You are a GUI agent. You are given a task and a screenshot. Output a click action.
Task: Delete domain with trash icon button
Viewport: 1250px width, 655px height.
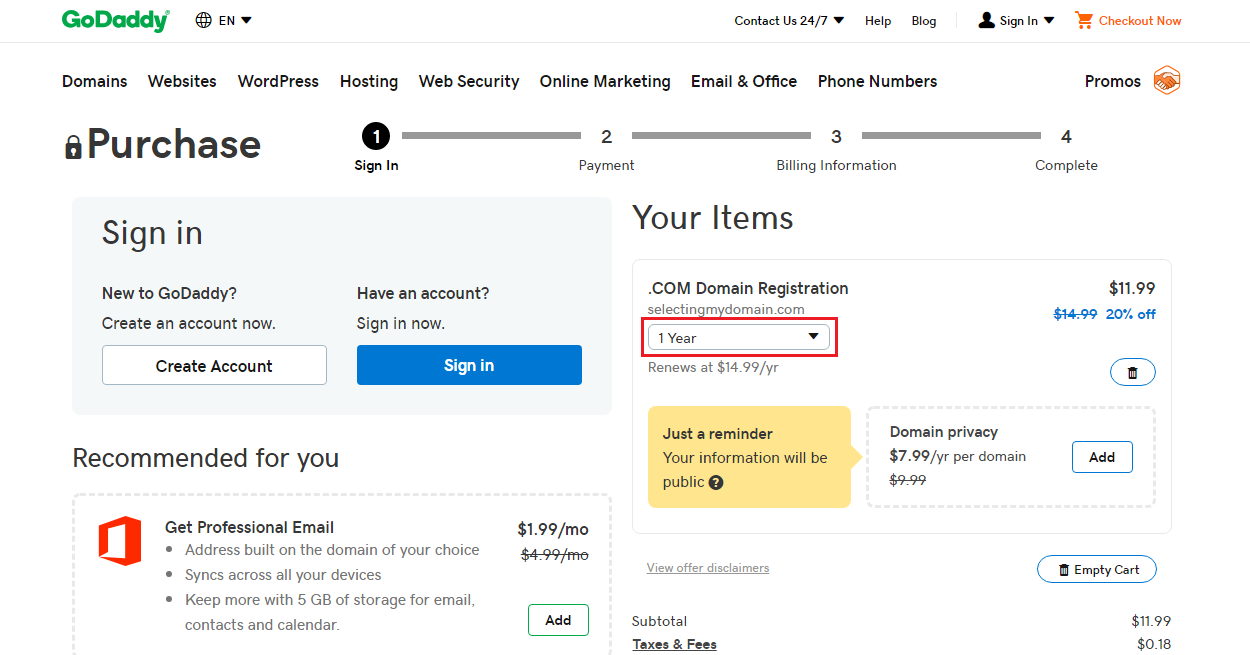[x=1133, y=372]
